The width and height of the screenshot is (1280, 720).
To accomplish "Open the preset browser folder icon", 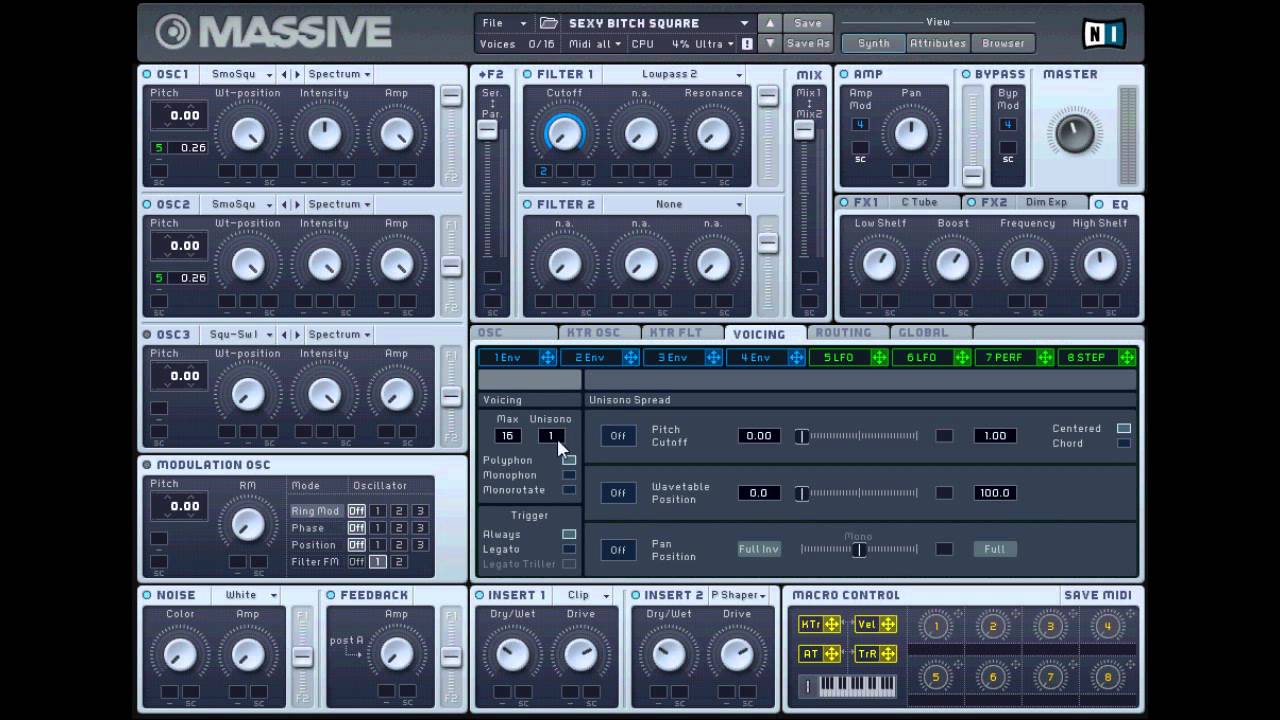I will 548,23.
